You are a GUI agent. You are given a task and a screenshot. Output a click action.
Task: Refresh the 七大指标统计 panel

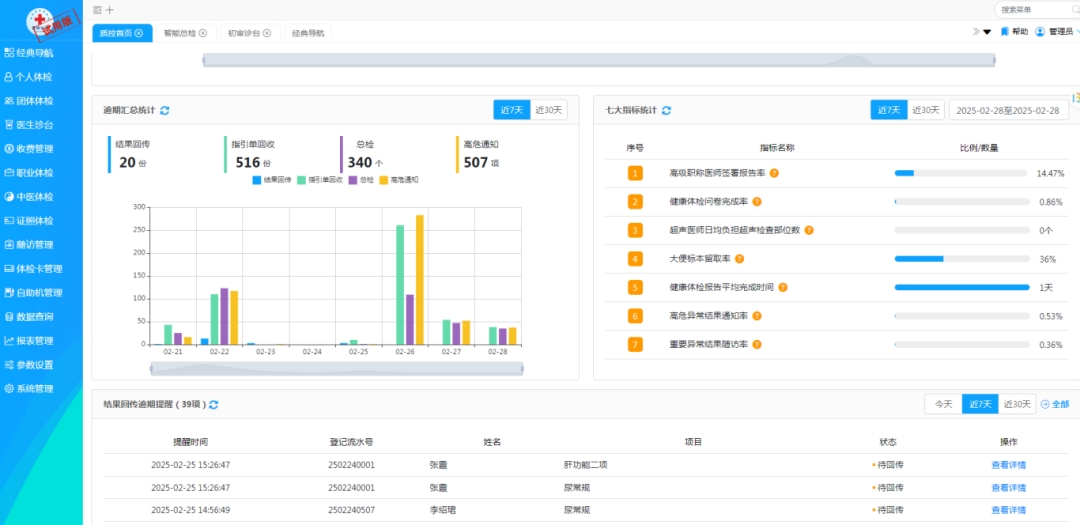[666, 110]
